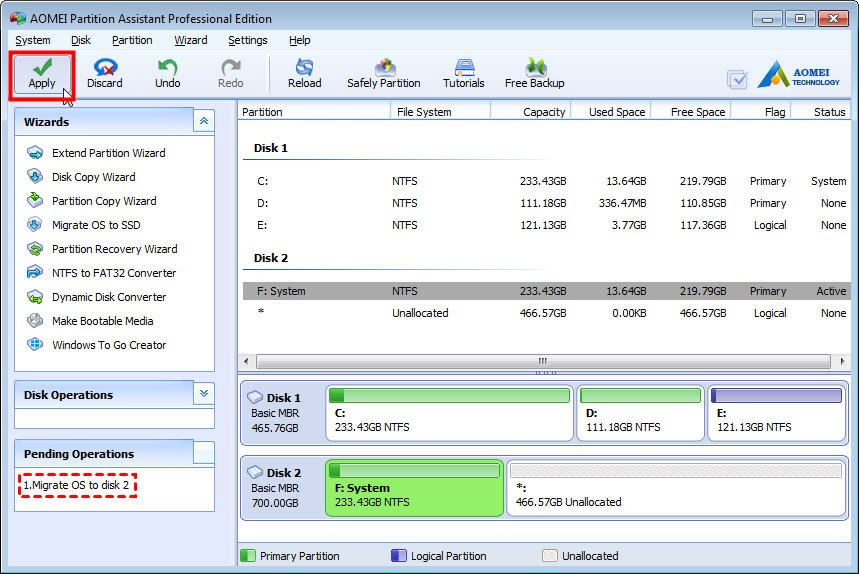859x574 pixels.
Task: Select the Disk 1 heading in list
Action: [271, 148]
